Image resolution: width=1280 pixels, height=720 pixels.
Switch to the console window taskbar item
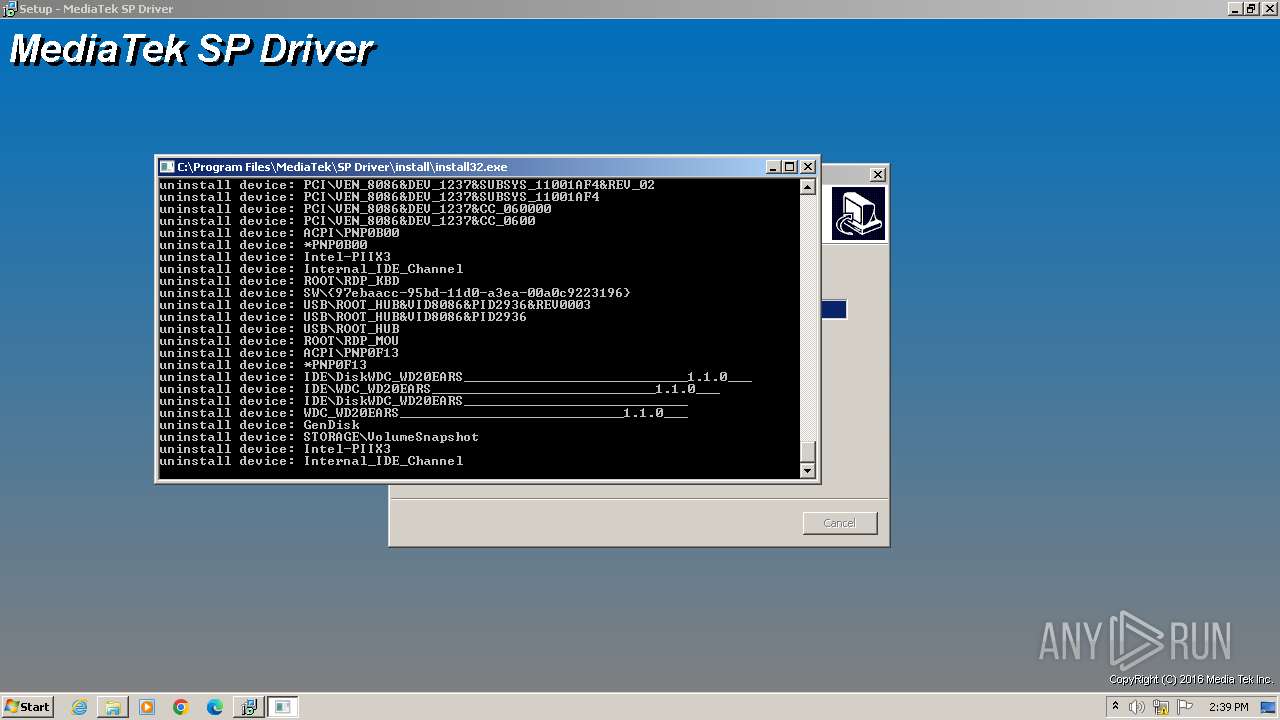pyautogui.click(x=283, y=707)
